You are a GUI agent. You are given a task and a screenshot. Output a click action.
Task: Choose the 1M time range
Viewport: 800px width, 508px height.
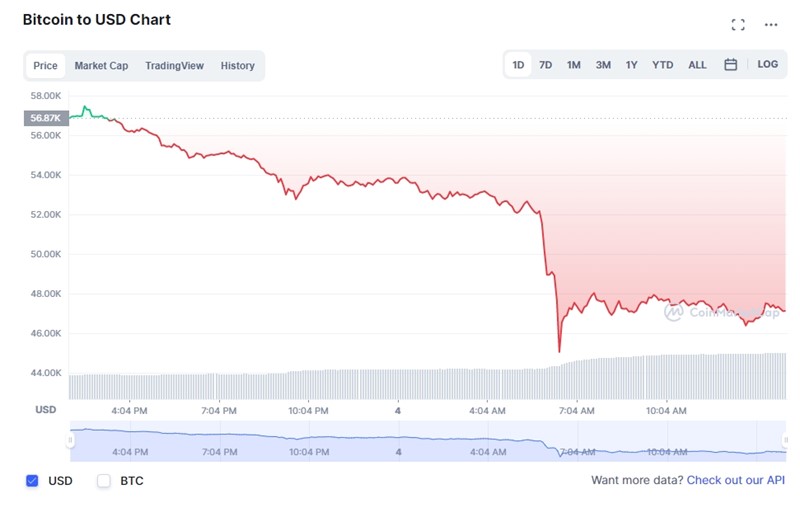coord(574,65)
